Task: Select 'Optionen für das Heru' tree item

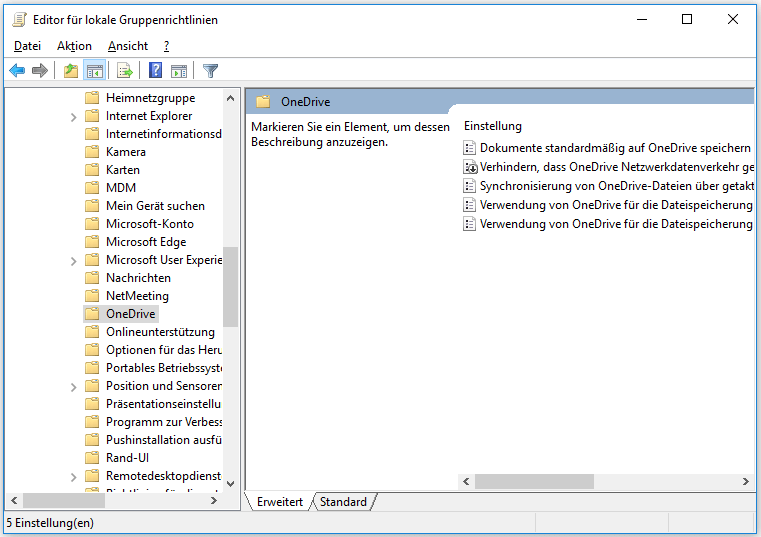Action: [164, 350]
